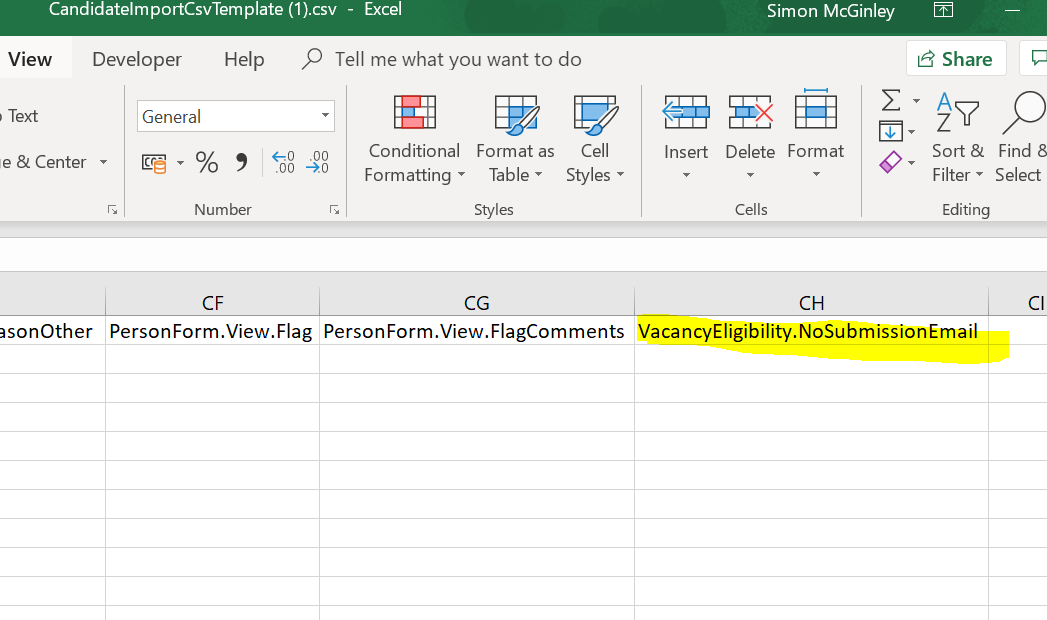The width and height of the screenshot is (1047, 620).
Task: Apply Comma Style number format
Action: [x=240, y=163]
